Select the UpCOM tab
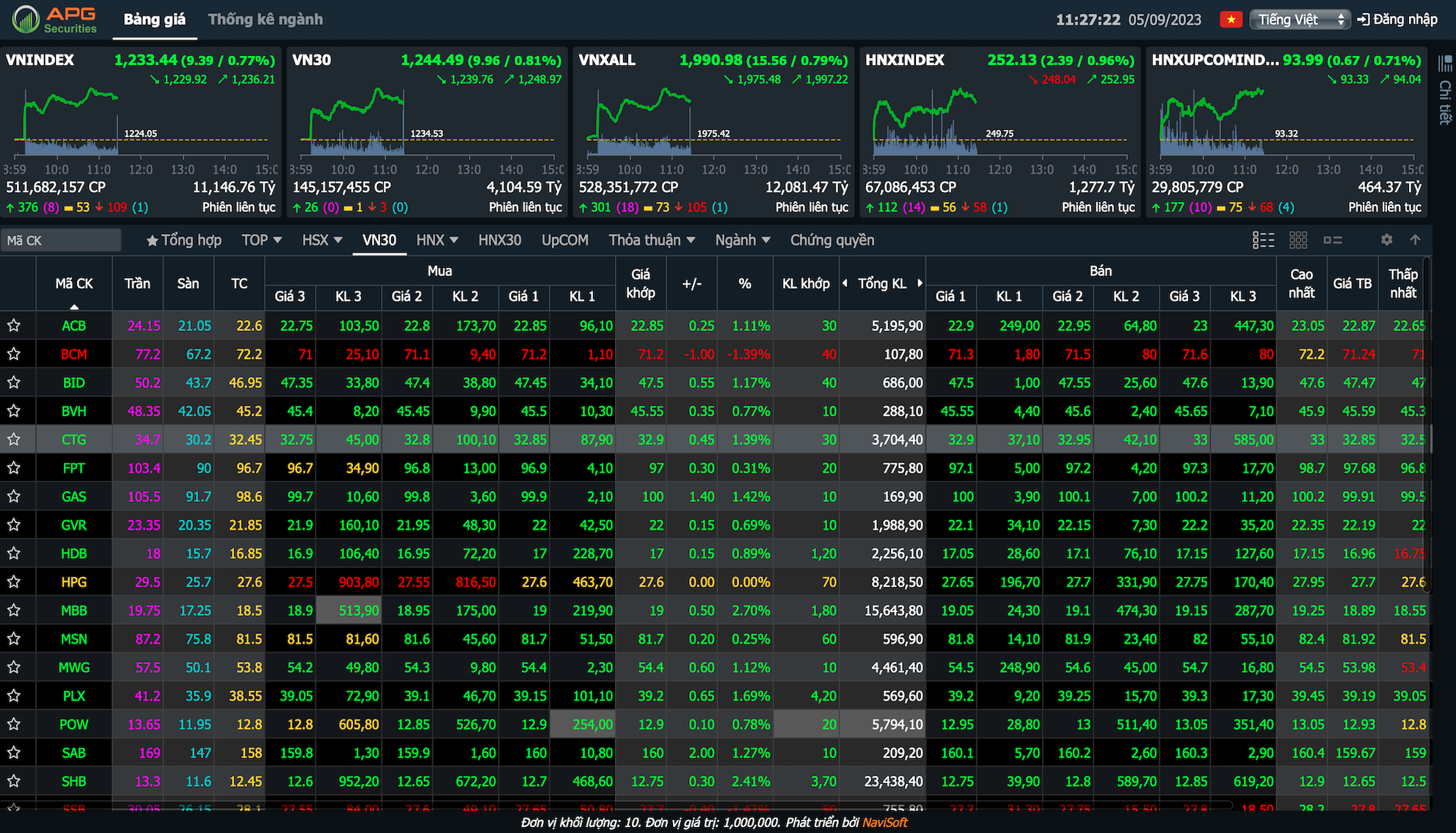This screenshot has width=1456, height=833. 565,240
